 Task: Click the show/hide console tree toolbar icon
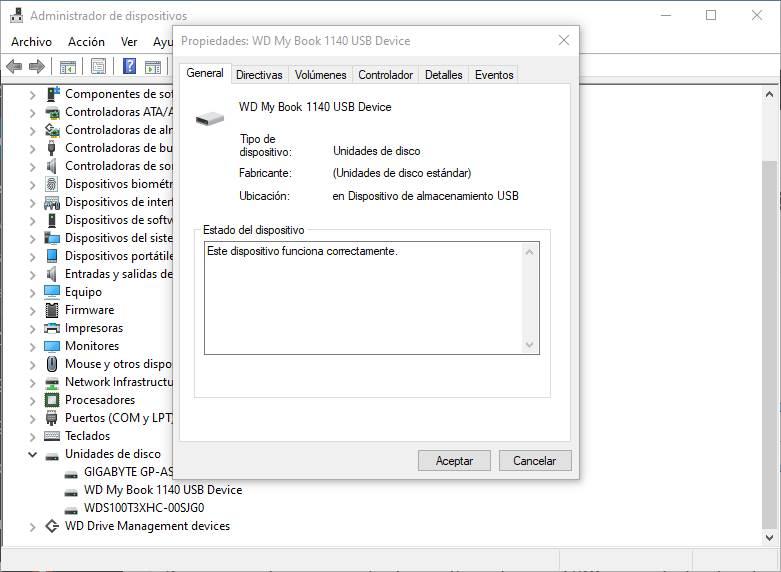tap(68, 66)
